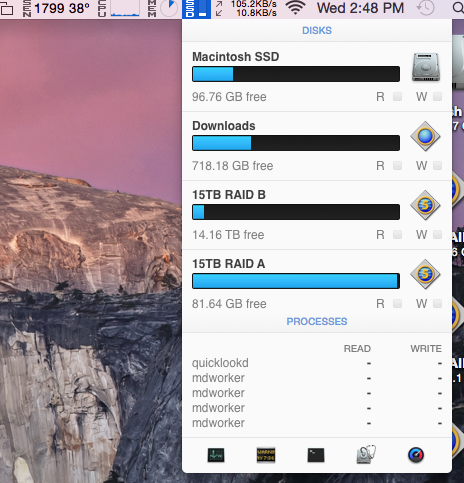Click the Downloads usage bar
Viewport: 464px width, 483px height.
tap(296, 143)
